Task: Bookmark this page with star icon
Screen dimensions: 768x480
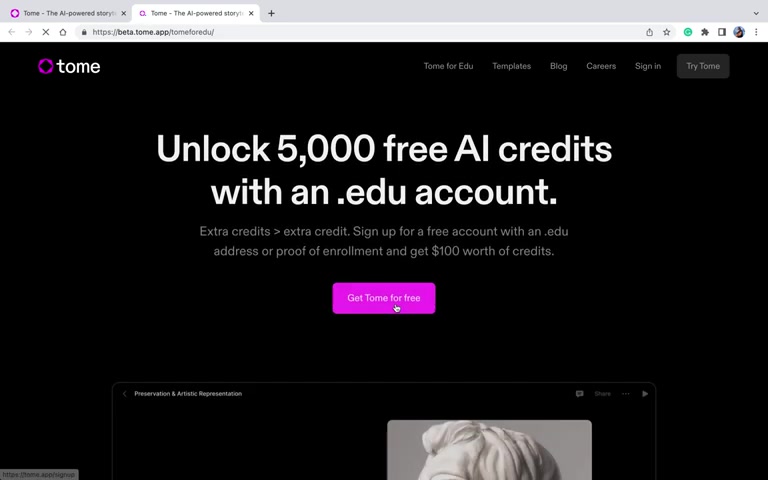Action: pos(667,32)
